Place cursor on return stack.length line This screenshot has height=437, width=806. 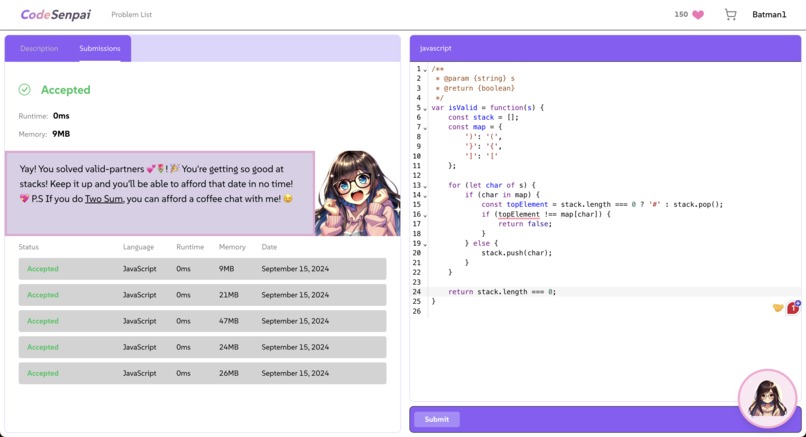click(502, 292)
